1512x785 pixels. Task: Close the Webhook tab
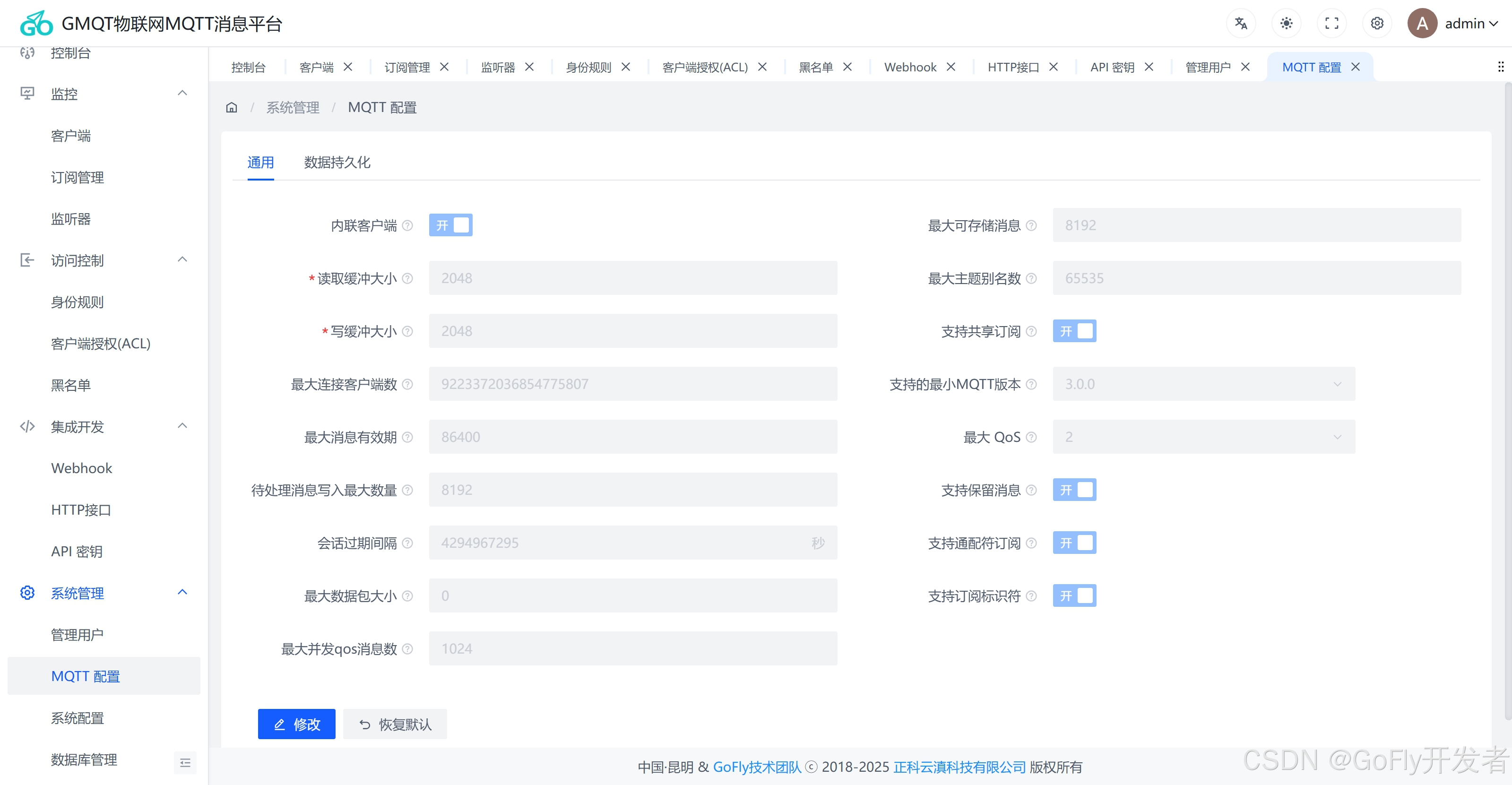(951, 67)
